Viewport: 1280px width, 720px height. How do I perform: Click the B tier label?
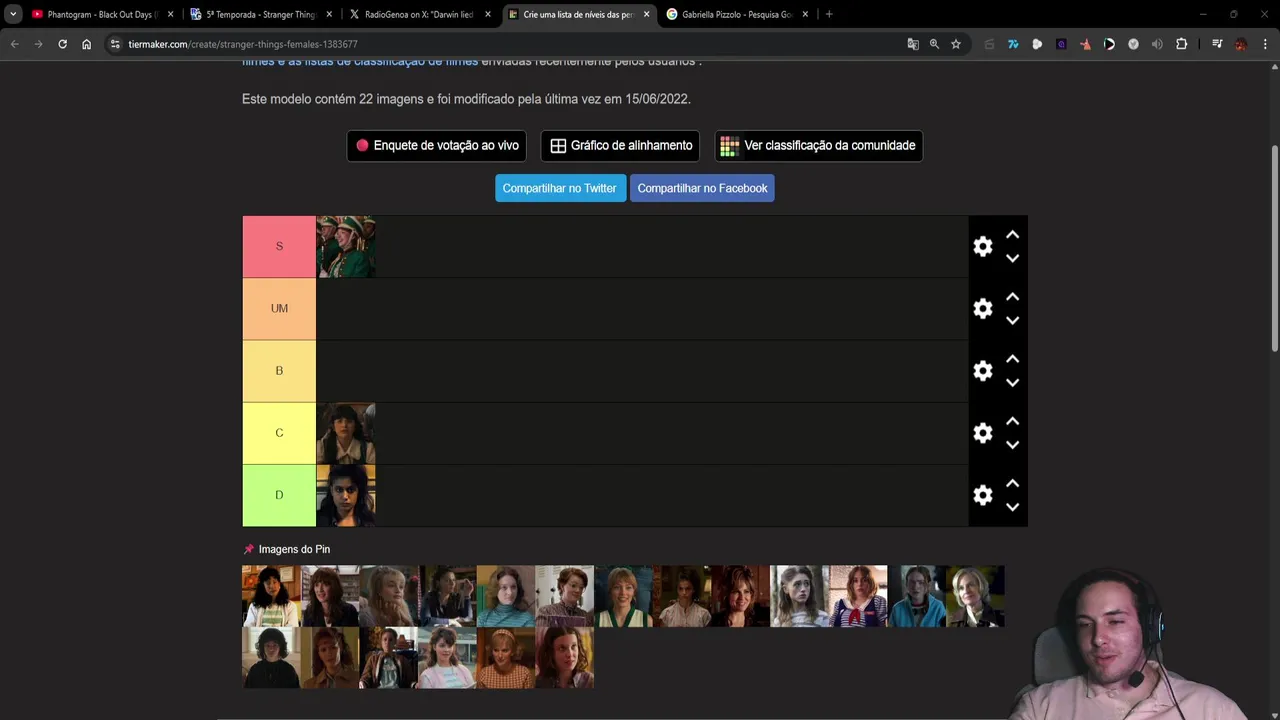tap(279, 371)
